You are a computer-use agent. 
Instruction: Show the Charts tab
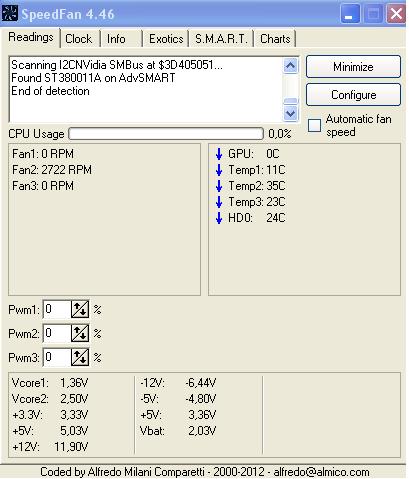pos(275,39)
